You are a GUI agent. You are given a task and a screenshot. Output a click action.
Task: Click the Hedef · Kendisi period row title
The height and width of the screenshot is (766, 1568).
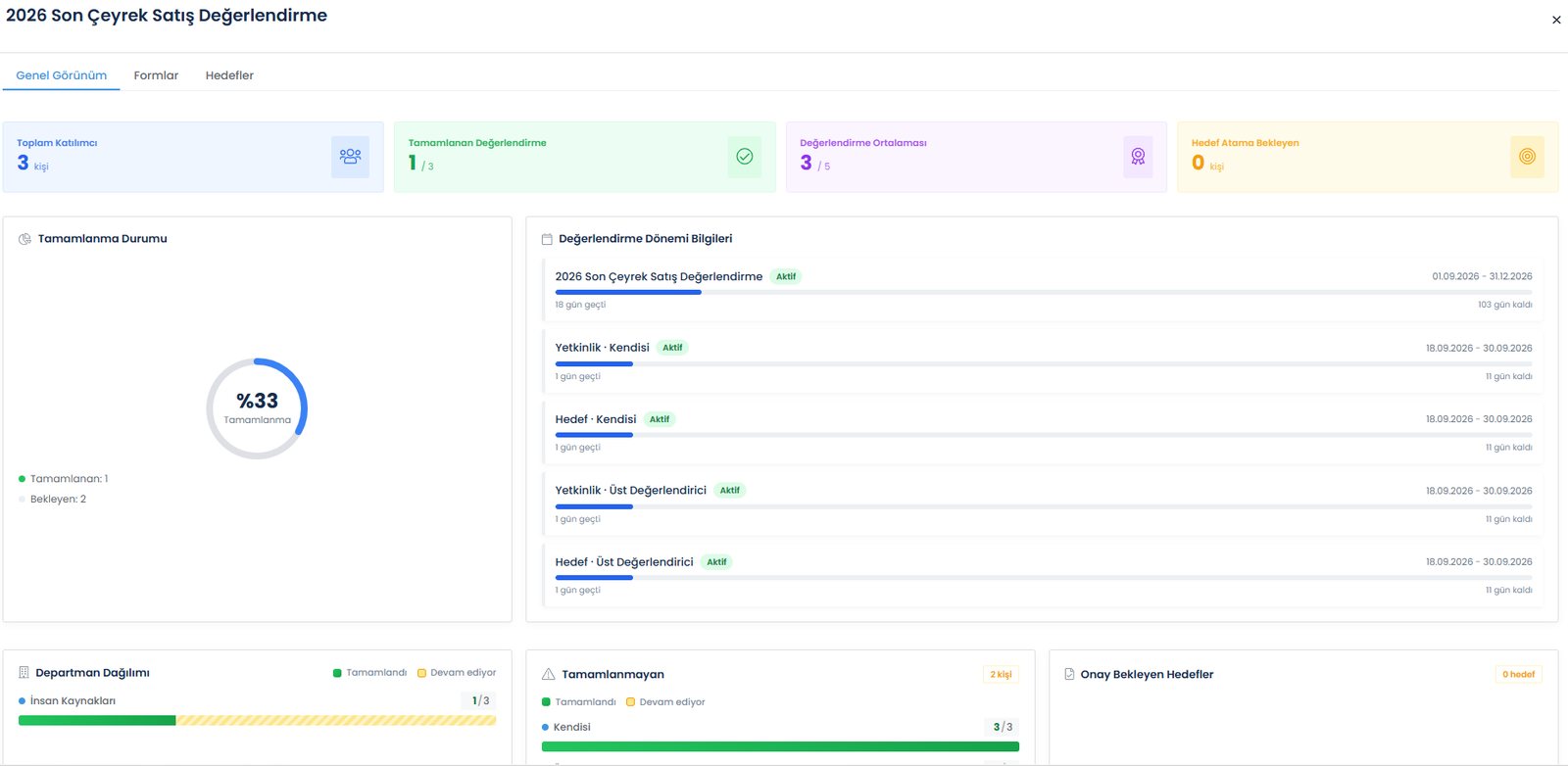point(596,419)
